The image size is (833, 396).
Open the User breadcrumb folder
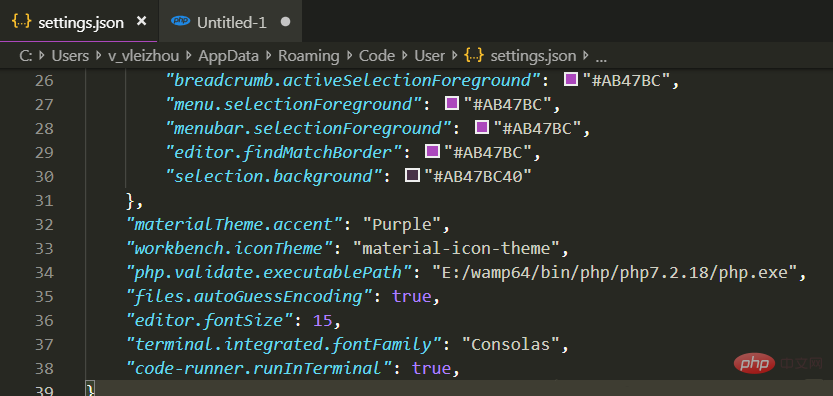pyautogui.click(x=430, y=55)
